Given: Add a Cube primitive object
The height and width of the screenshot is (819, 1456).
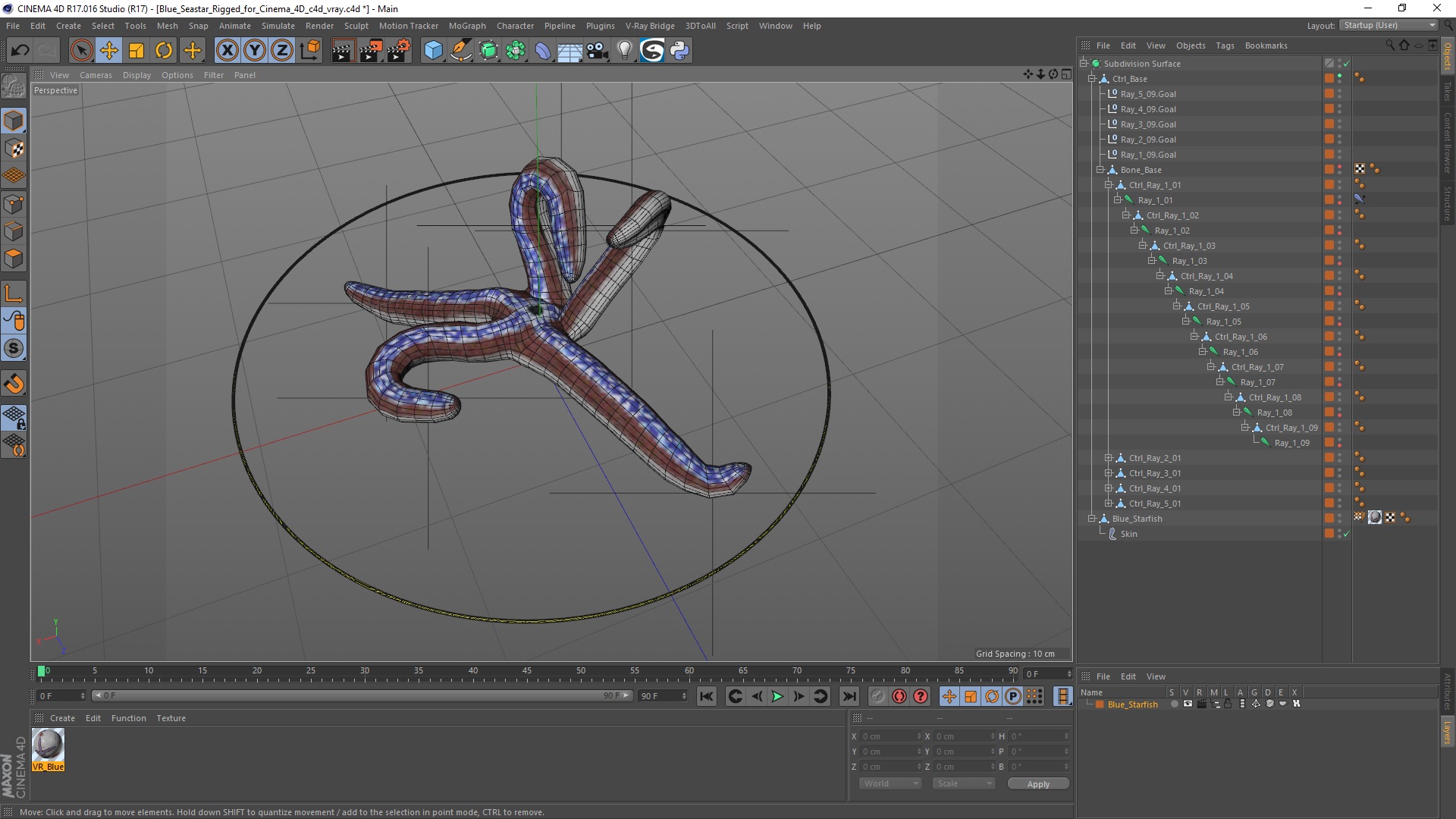Looking at the screenshot, I should (433, 51).
